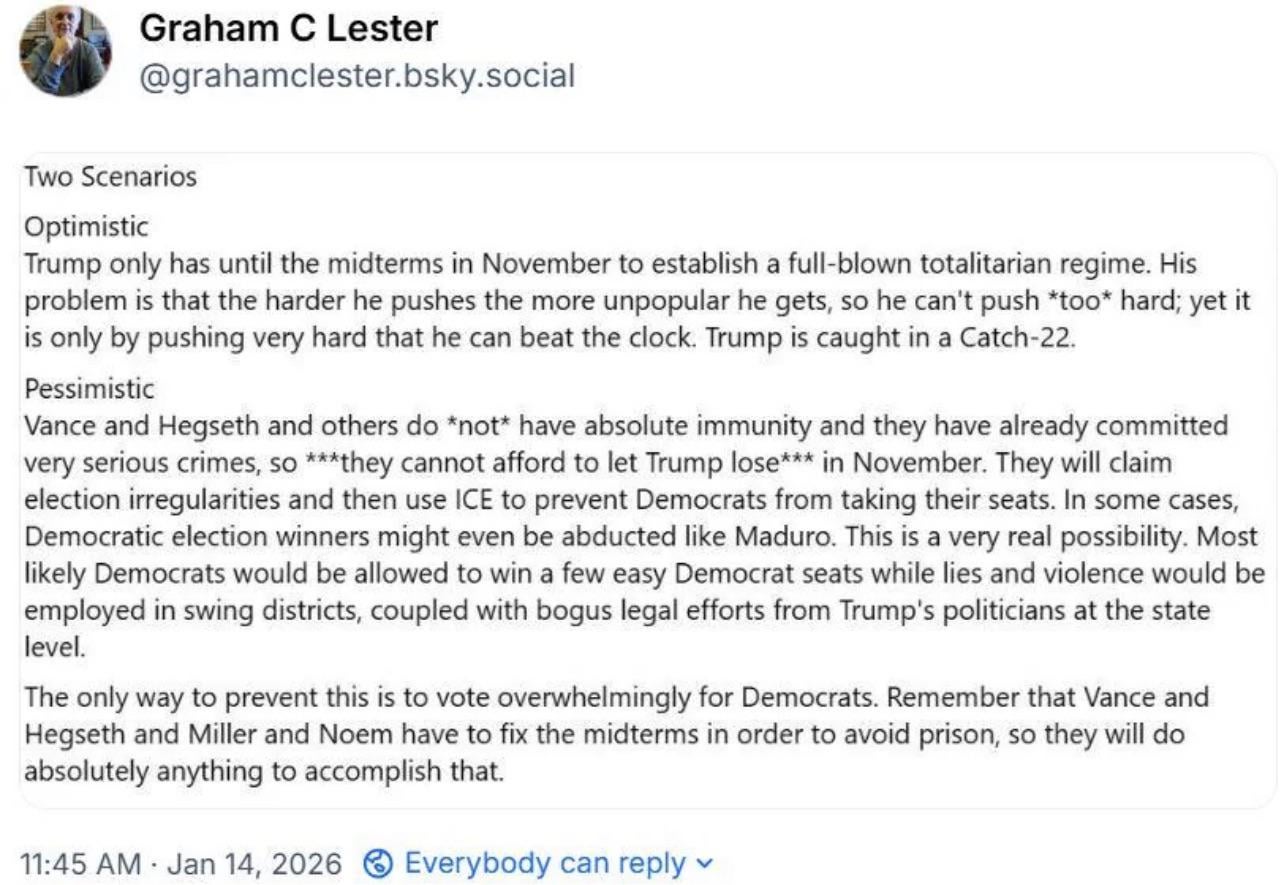Viewport: 1284px width, 885px height.
Task: Click the globe icon beside reply settings
Action: (x=378, y=862)
